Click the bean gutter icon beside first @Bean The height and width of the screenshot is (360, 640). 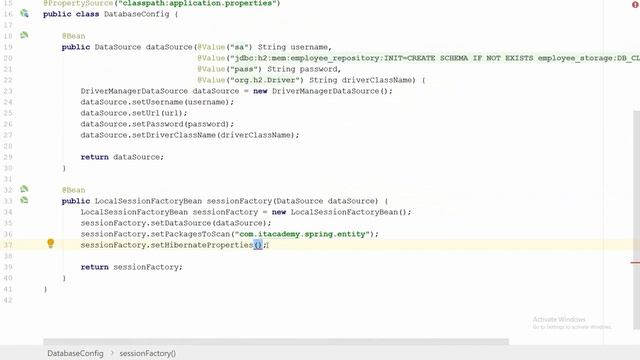[x=24, y=36]
